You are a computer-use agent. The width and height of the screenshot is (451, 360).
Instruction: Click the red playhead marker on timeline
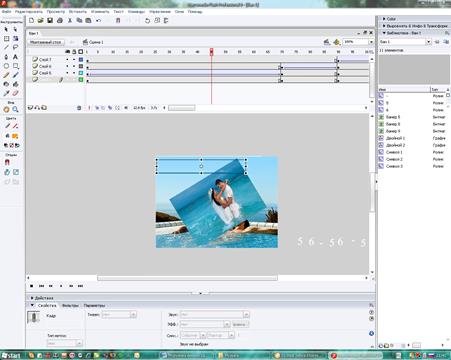(x=211, y=52)
